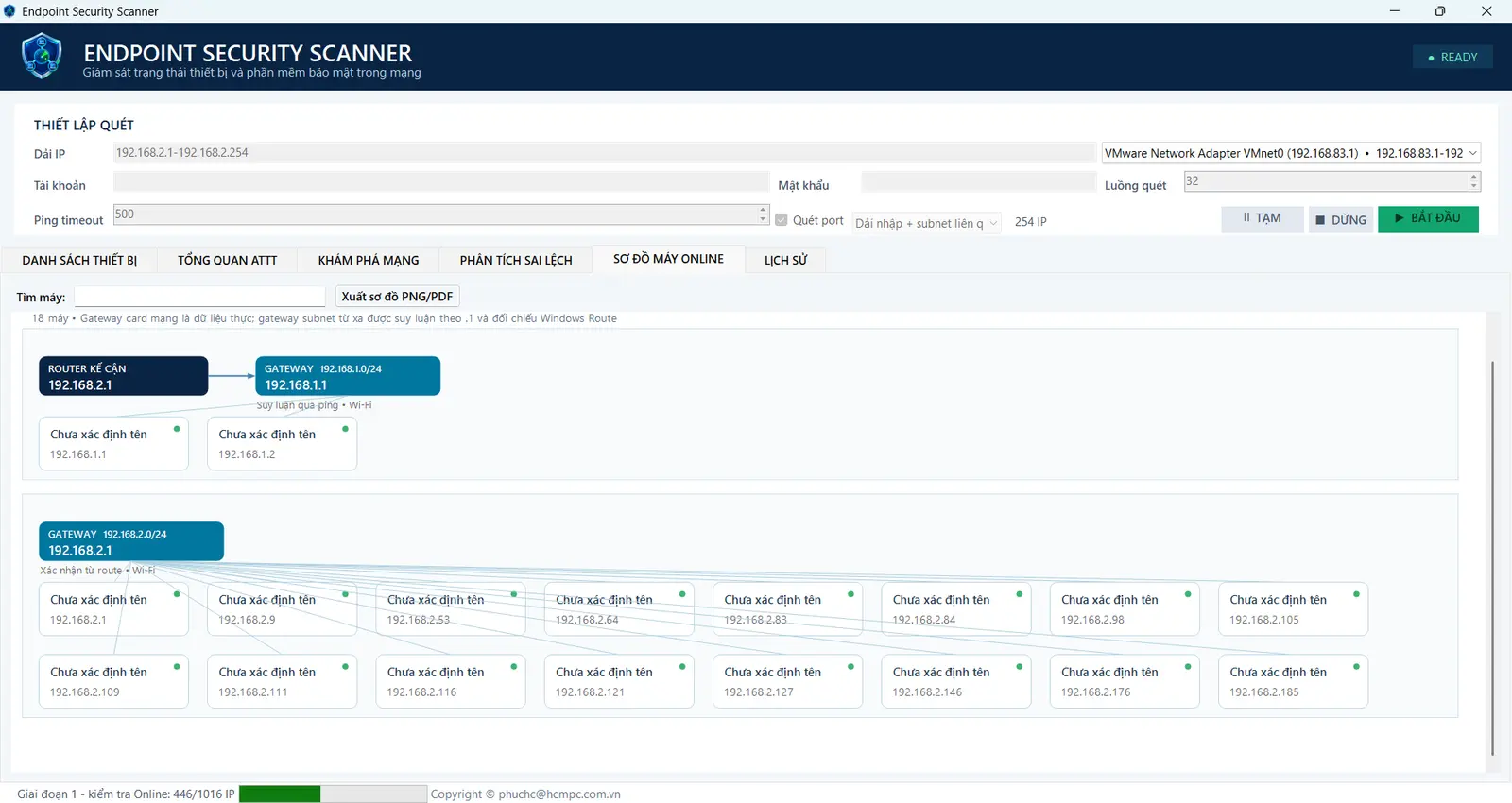
Task: Go to KHÁM PHÁ MẠNG tab
Action: [x=369, y=260]
